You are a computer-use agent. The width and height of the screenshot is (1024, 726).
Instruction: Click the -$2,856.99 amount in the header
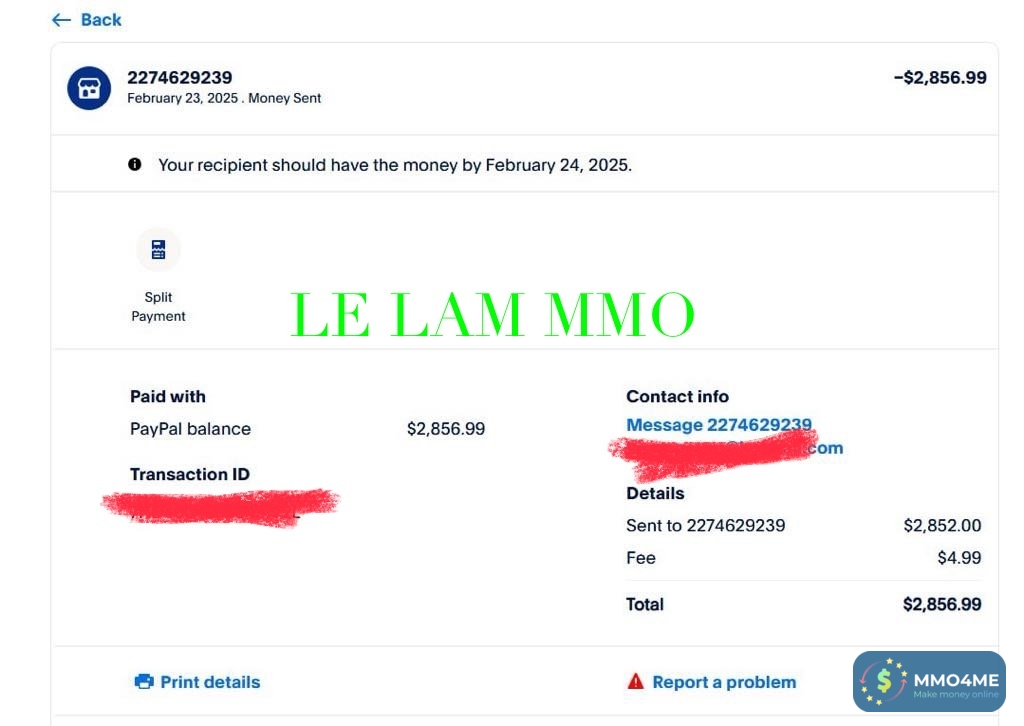coord(940,78)
